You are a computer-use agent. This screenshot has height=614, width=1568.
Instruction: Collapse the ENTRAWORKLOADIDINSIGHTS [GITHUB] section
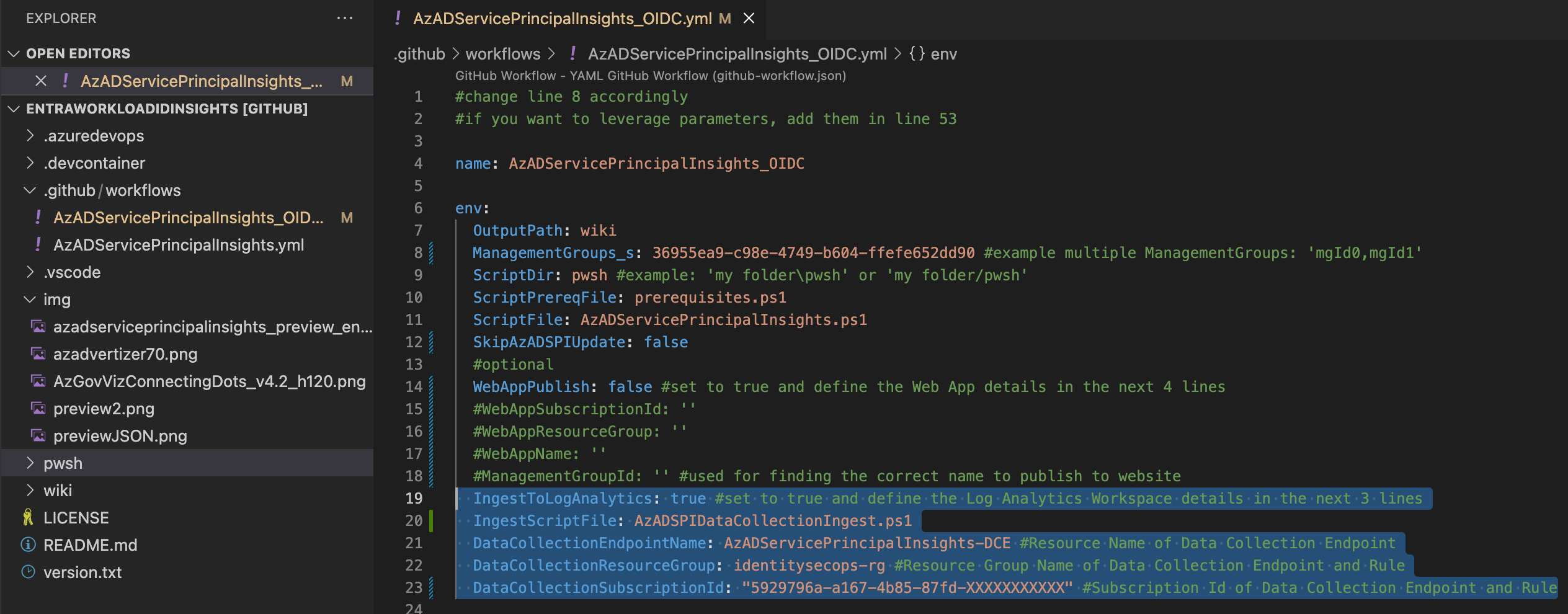(x=14, y=109)
